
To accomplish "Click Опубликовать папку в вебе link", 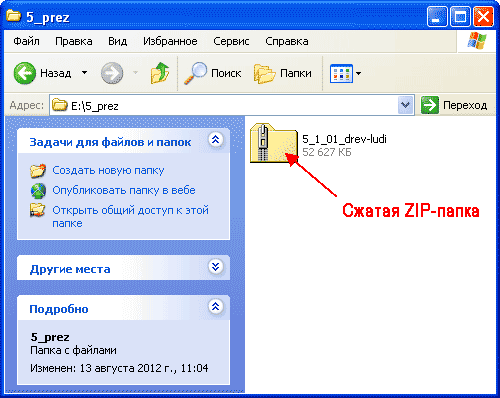I will click(x=124, y=190).
